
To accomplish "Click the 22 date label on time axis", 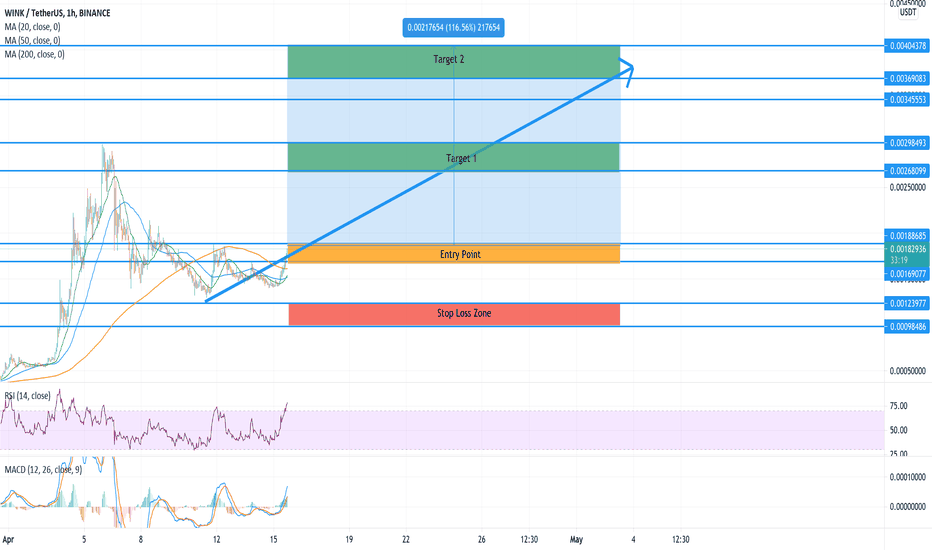I will point(406,540).
